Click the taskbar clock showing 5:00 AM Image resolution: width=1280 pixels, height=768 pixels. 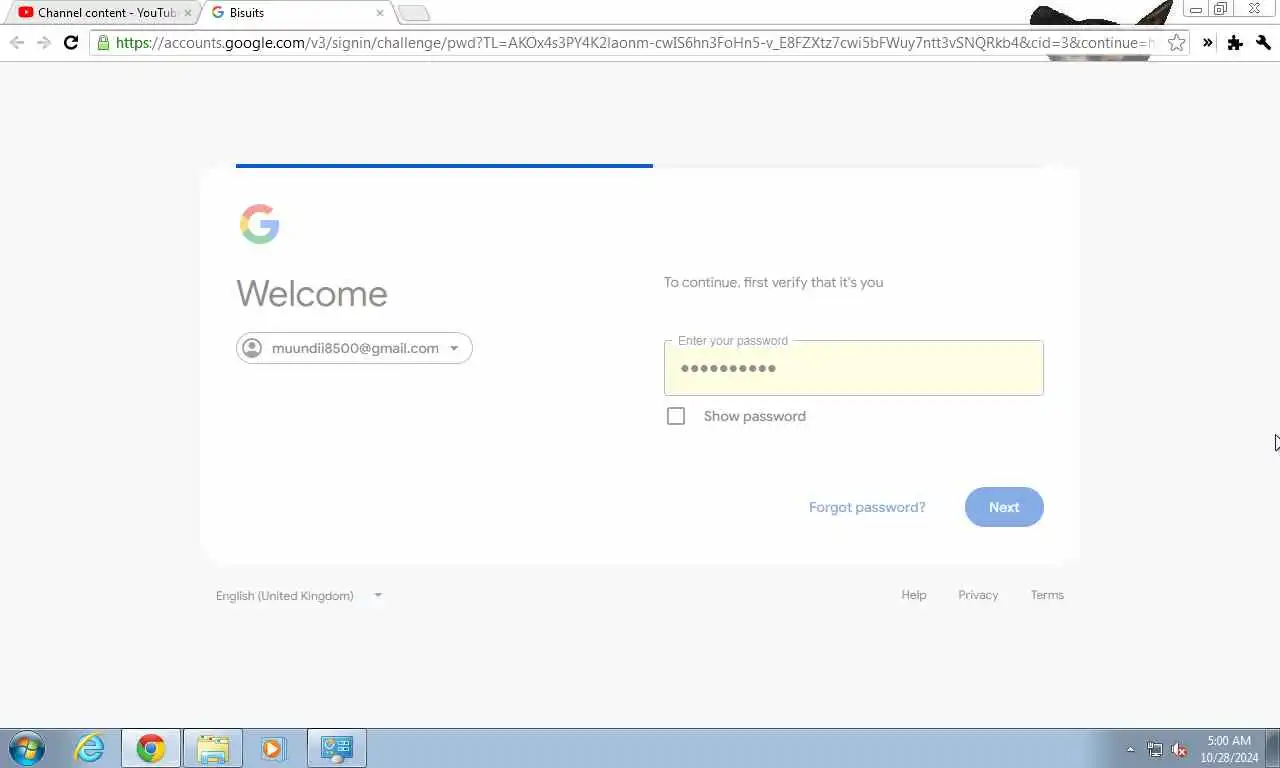[1229, 749]
